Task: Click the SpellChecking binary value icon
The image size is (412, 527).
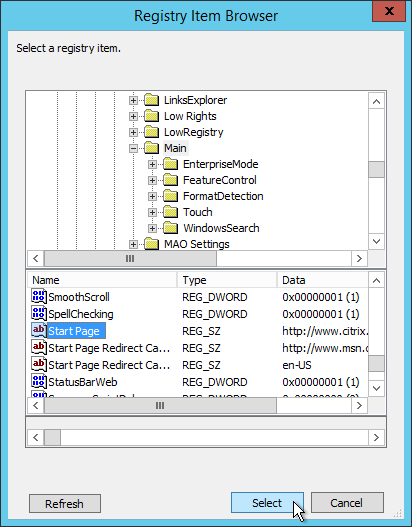Action: (x=39, y=314)
